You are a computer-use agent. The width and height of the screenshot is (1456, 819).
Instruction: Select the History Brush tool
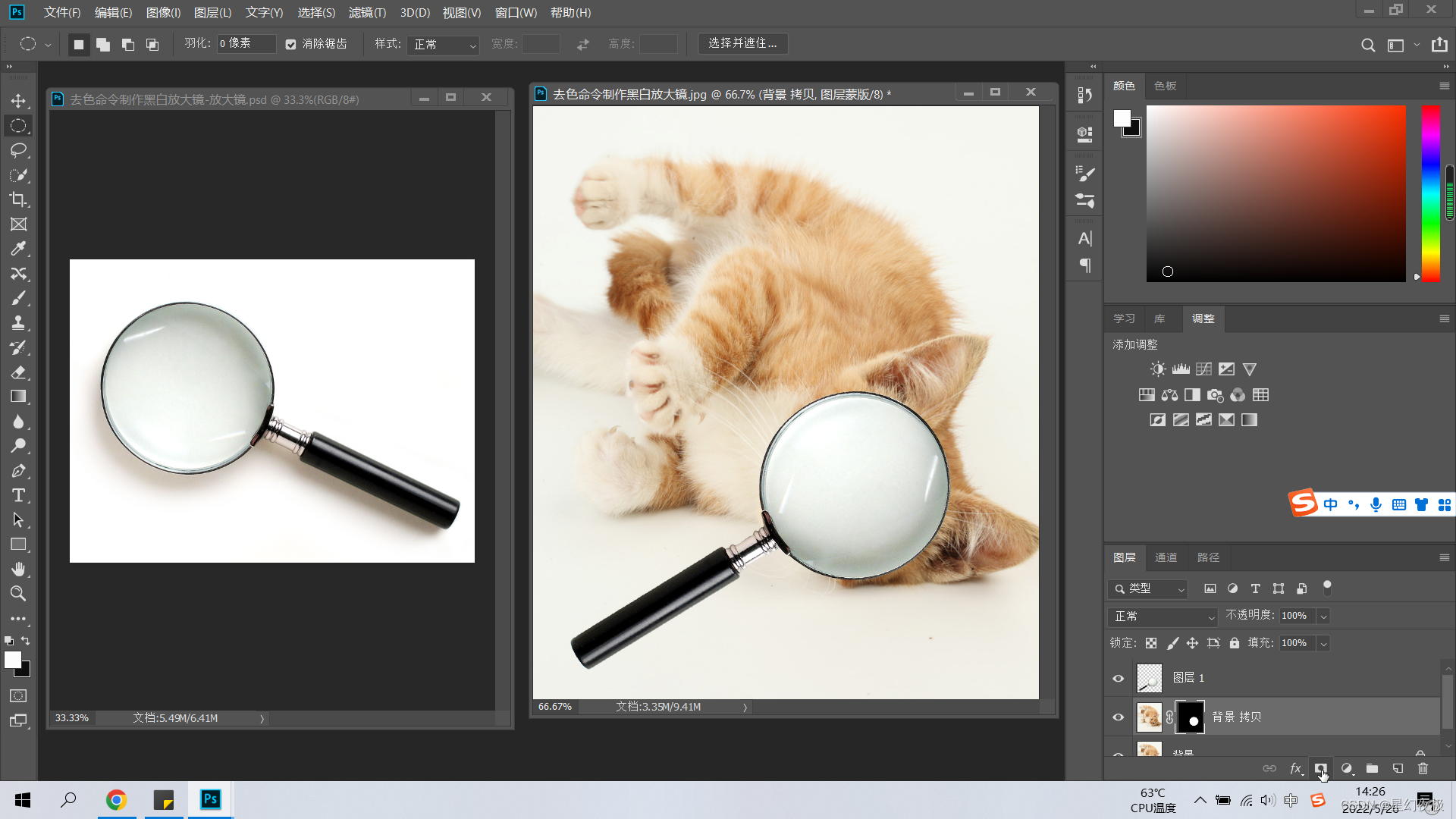pyautogui.click(x=18, y=347)
